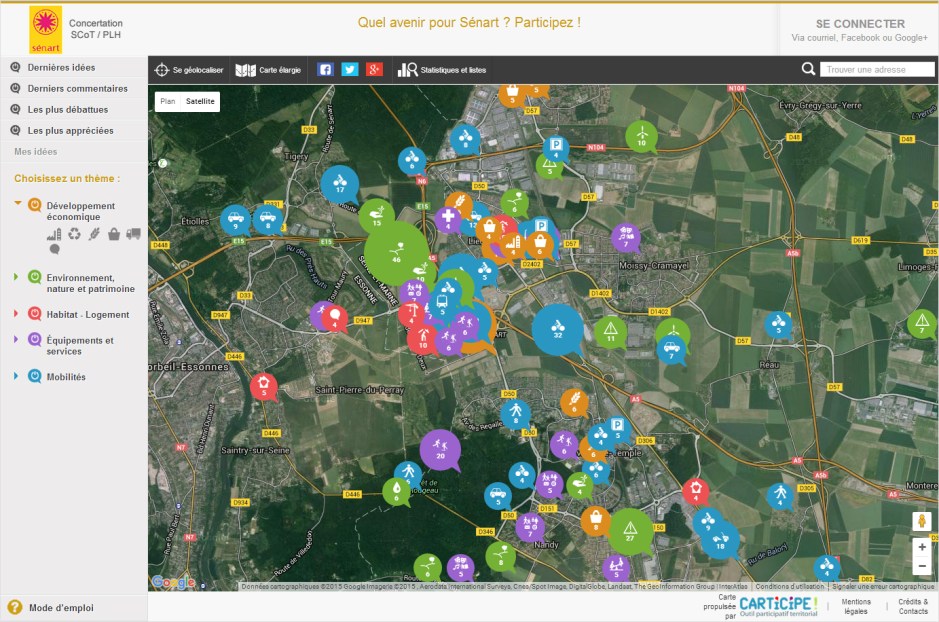Toggle the Habitat - Logement theme button
This screenshot has width=939, height=622.
click(35, 314)
